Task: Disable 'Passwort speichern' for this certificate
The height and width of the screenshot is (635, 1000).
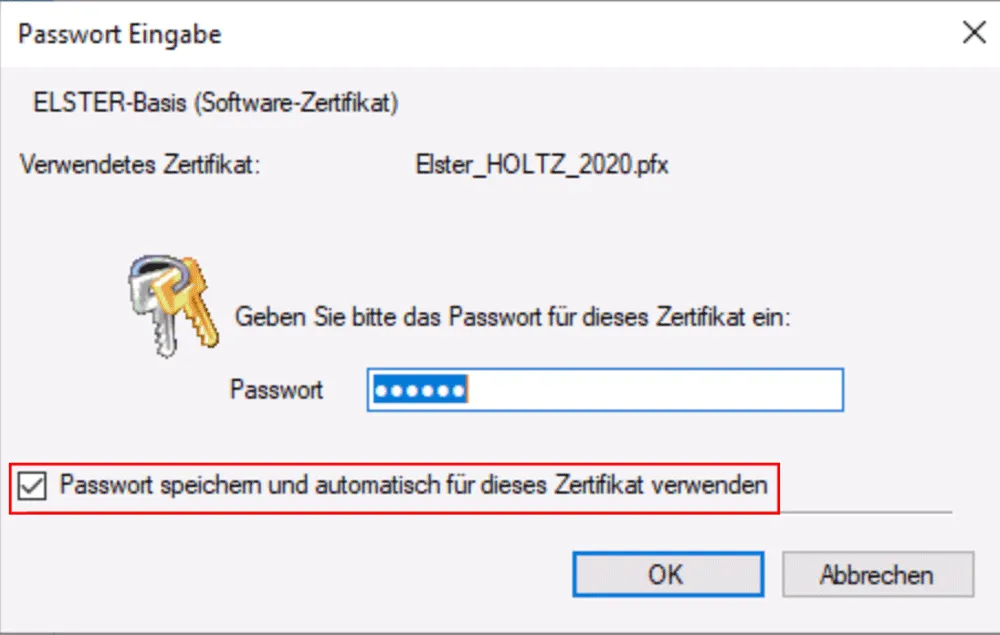Action: point(34,486)
